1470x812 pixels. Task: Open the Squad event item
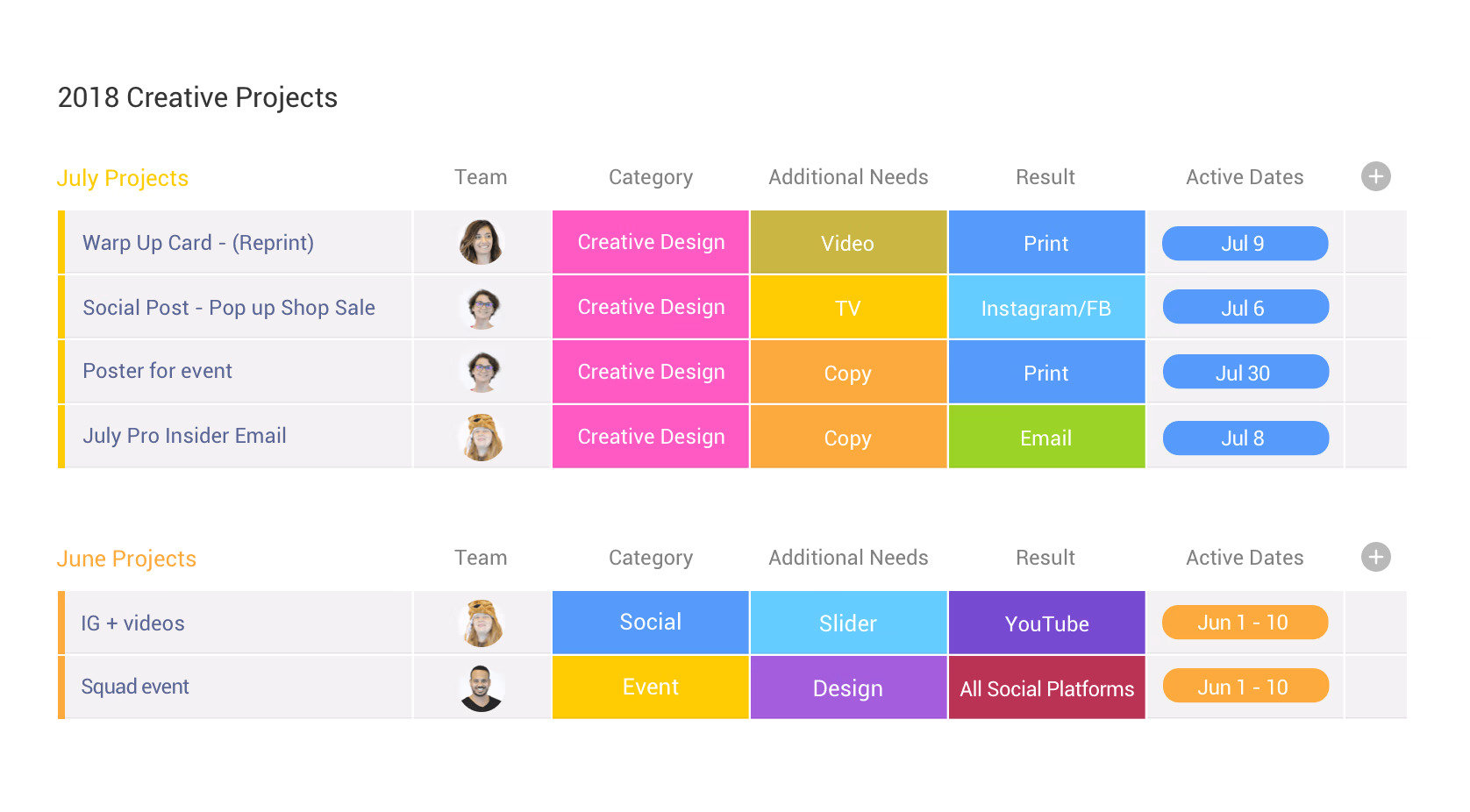135,687
